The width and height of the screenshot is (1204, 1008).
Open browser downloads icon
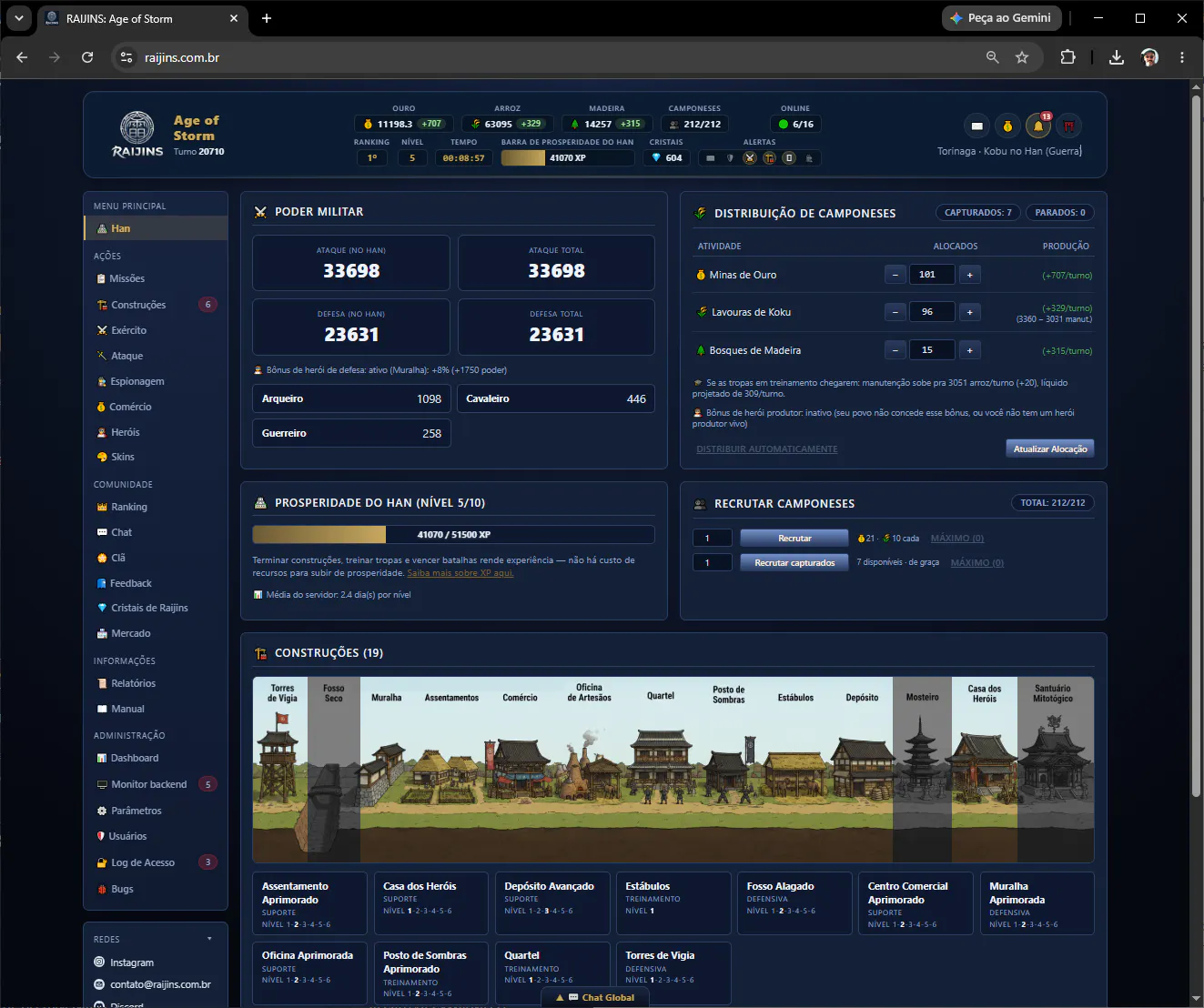[1117, 57]
